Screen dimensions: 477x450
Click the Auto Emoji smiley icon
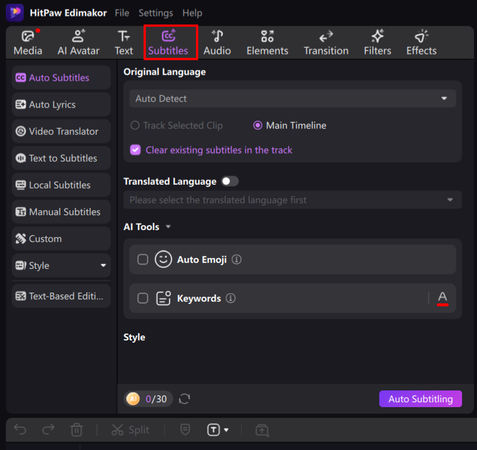point(163,259)
